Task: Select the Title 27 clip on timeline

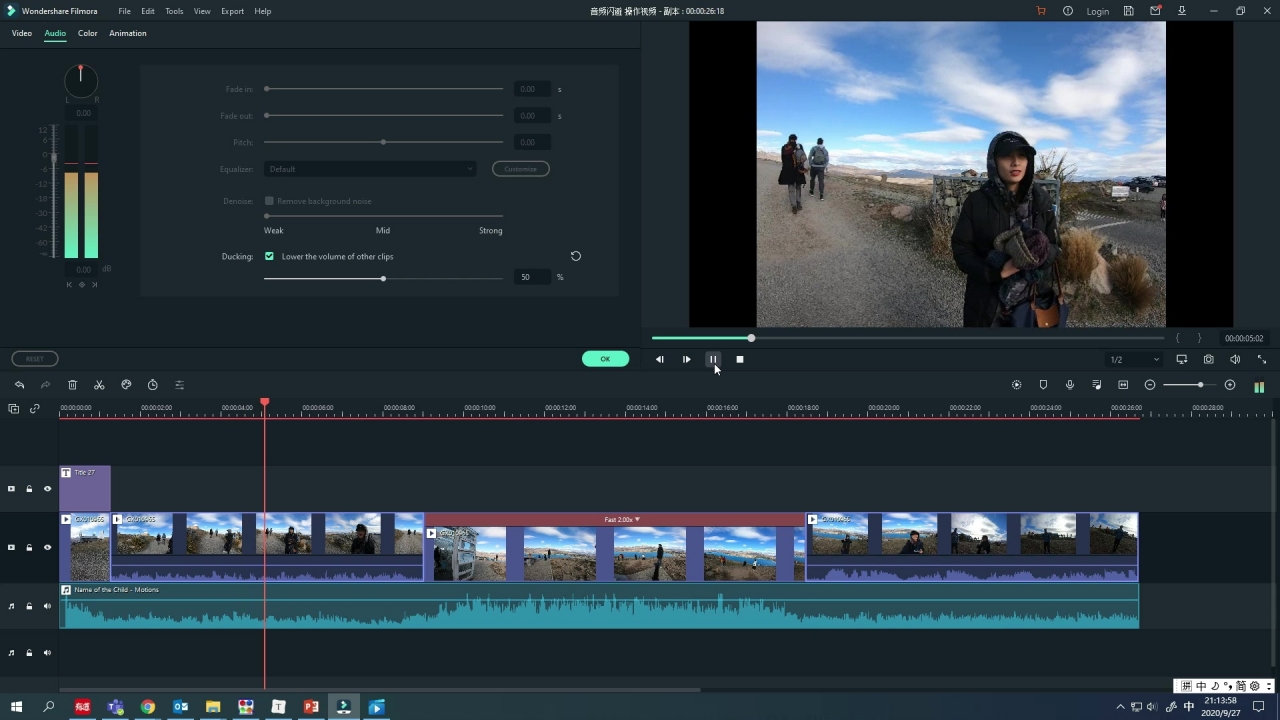Action: pos(85,489)
